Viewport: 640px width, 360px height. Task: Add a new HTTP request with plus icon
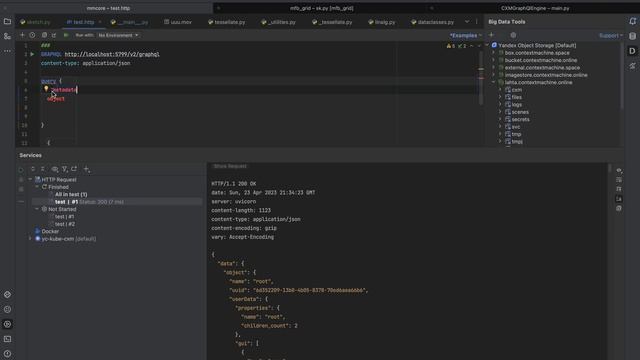(x=22, y=35)
